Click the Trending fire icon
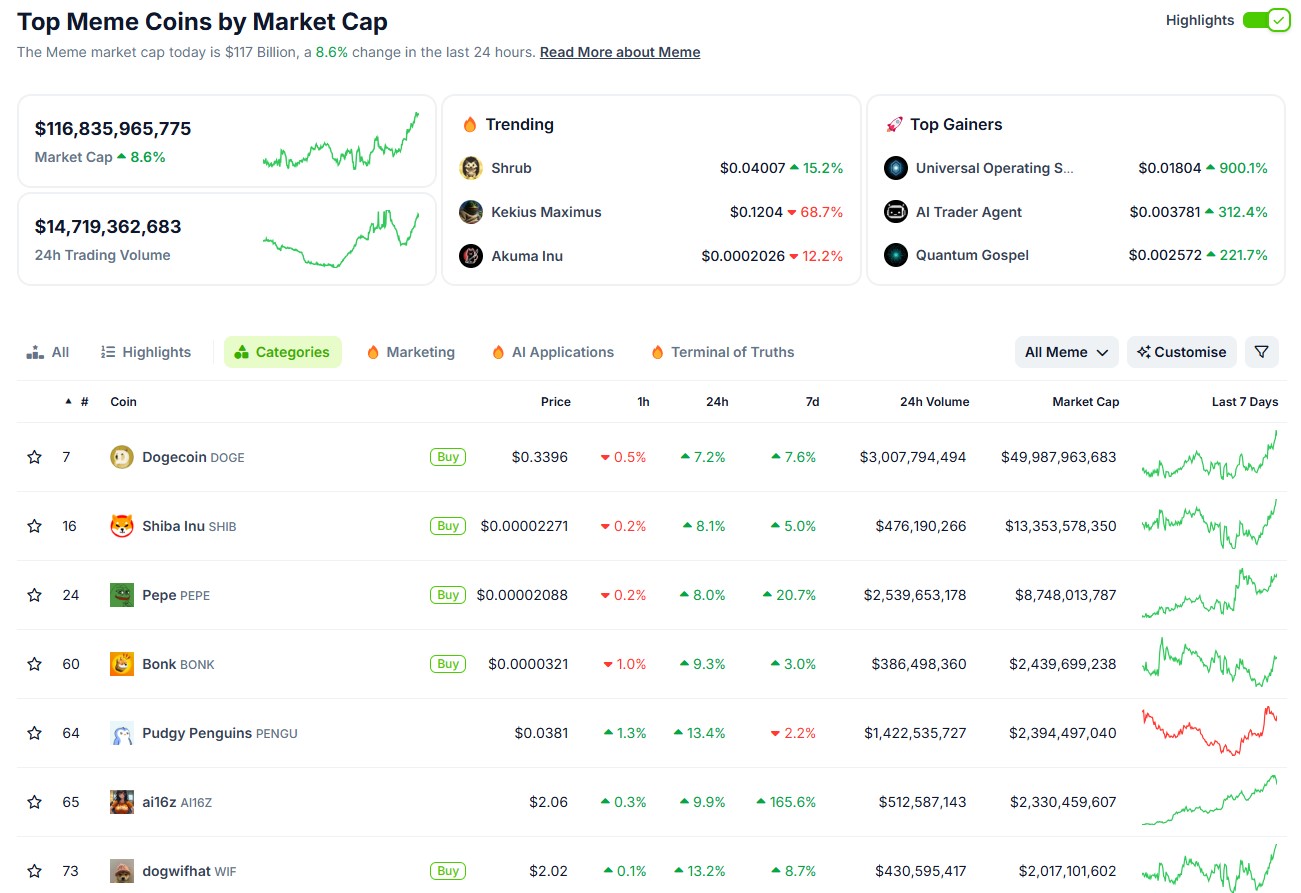 (470, 124)
